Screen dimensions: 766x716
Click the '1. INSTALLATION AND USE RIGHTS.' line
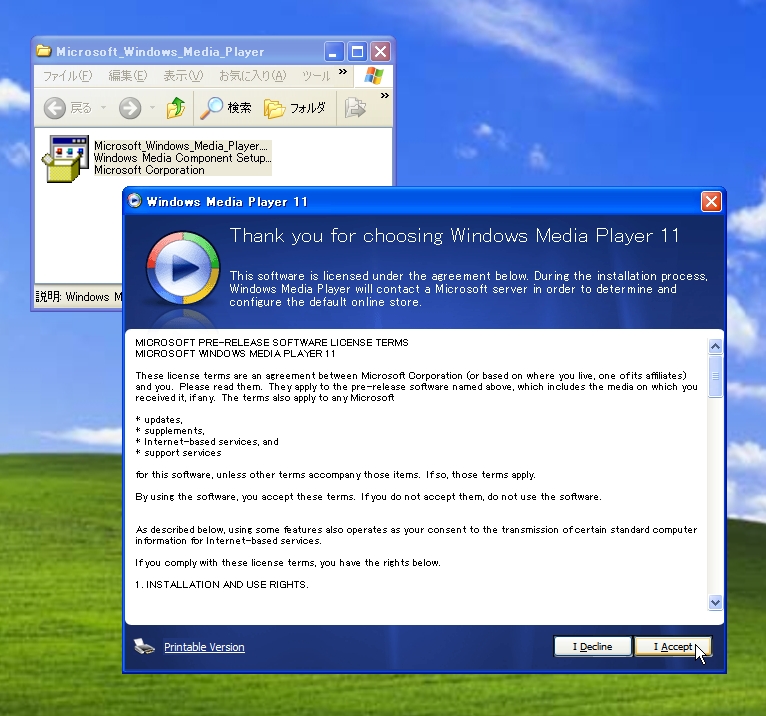coord(222,585)
